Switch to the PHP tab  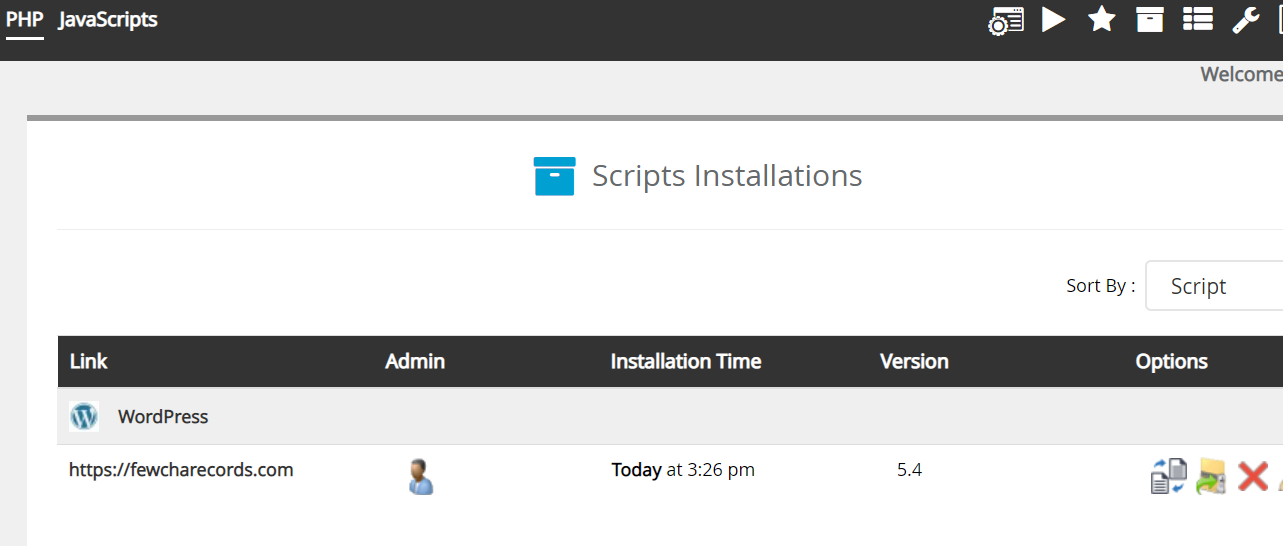click(25, 19)
